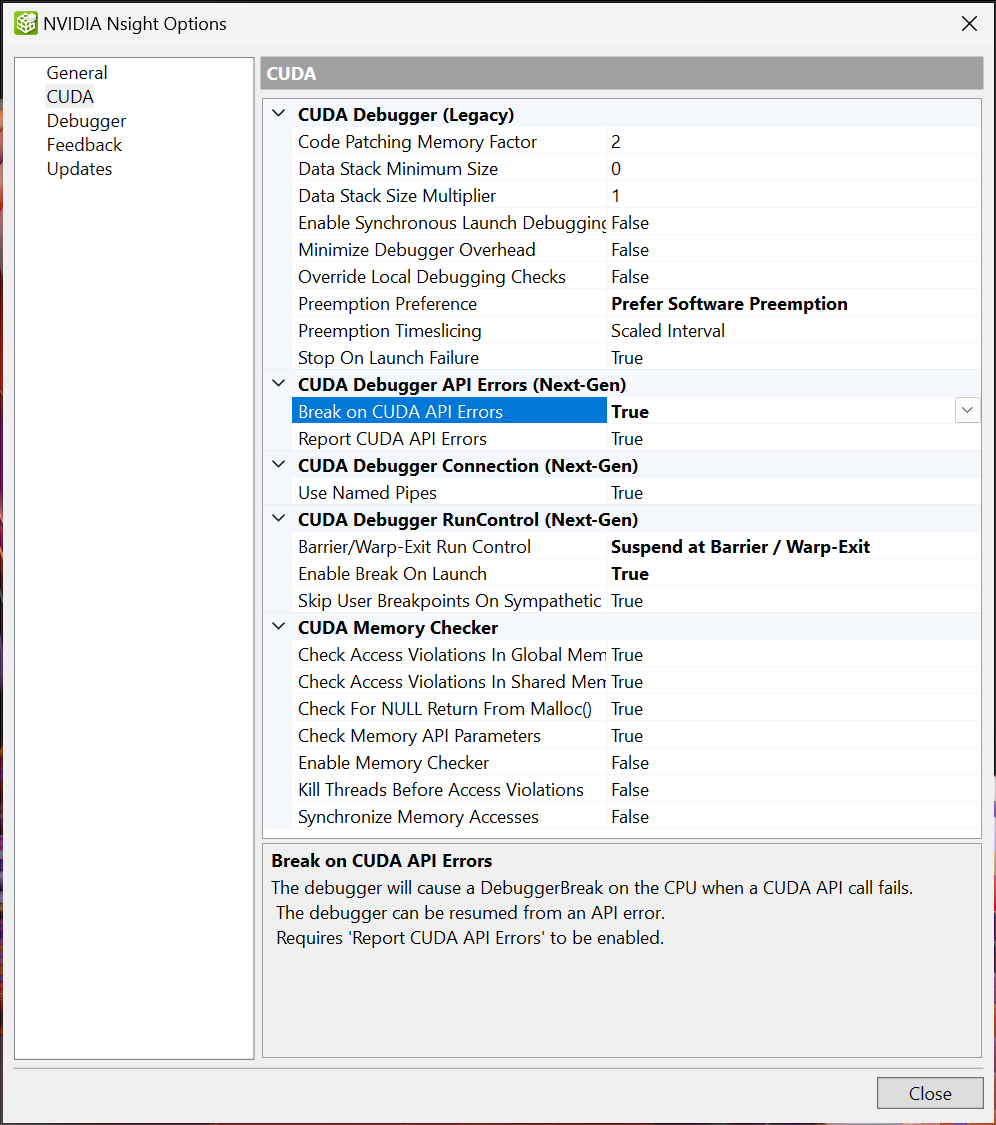The width and height of the screenshot is (996, 1125).
Task: Select the Use Named Pipes True value
Action: (x=627, y=493)
